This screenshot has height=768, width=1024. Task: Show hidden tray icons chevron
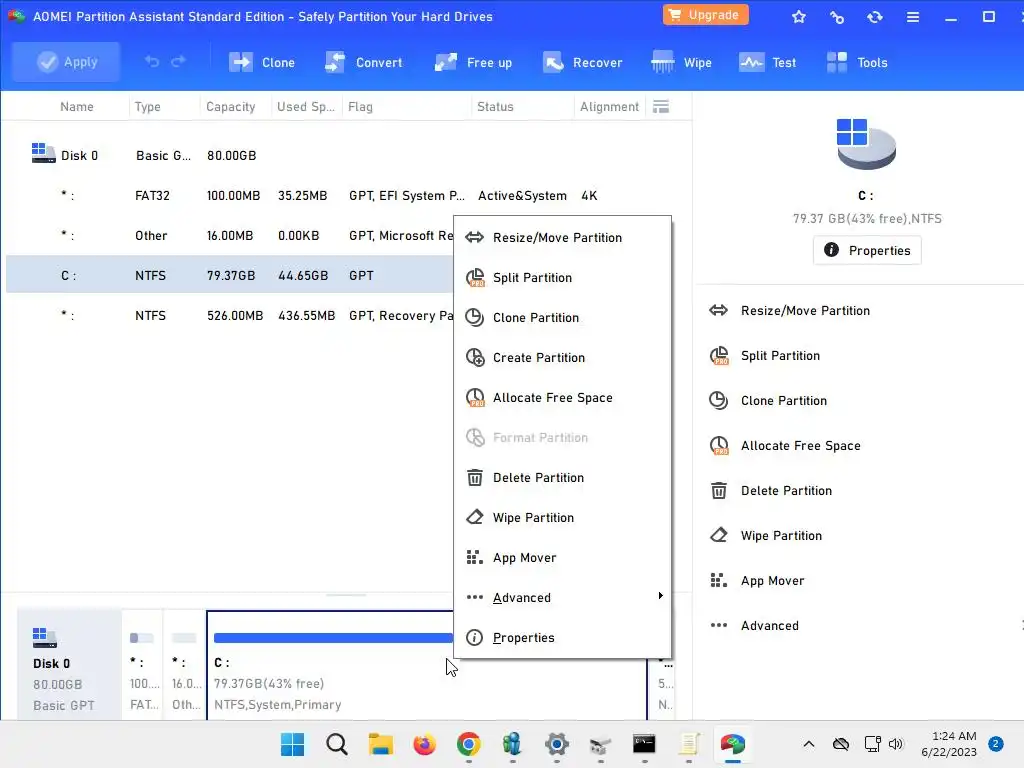pyautogui.click(x=808, y=744)
